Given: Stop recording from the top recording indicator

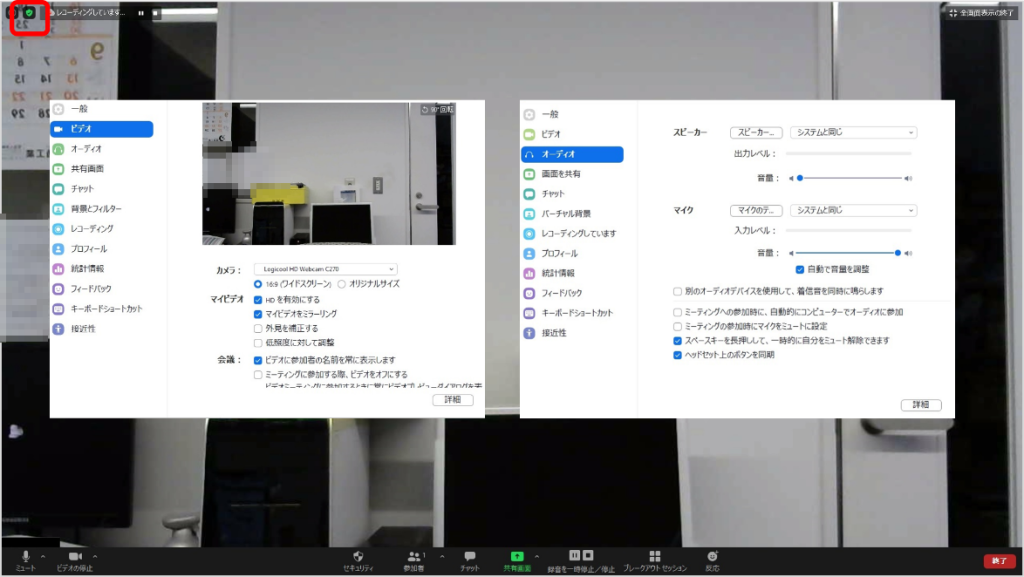Looking at the screenshot, I should point(155,12).
